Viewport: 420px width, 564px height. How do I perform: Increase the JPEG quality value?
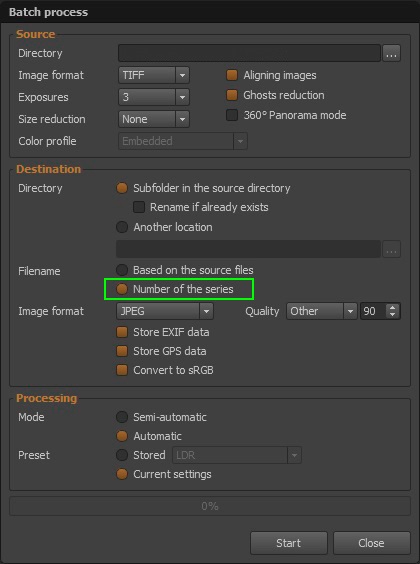pos(392,308)
